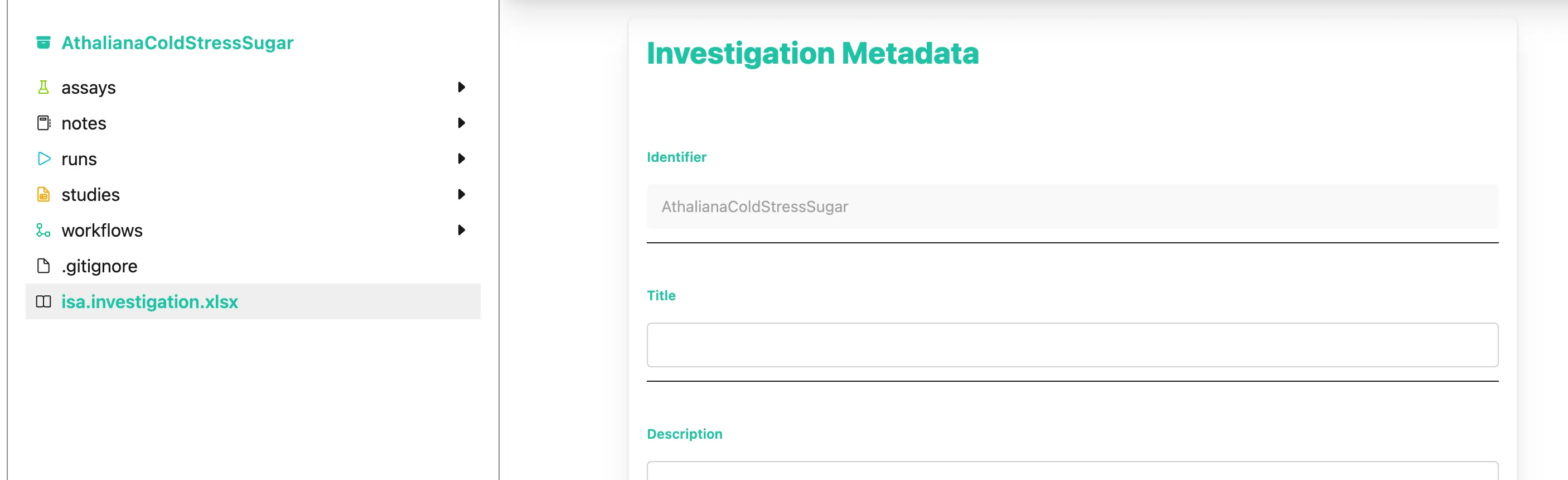Viewport: 1568px width, 480px height.
Task: Click the studies document icon
Action: pos(43,194)
